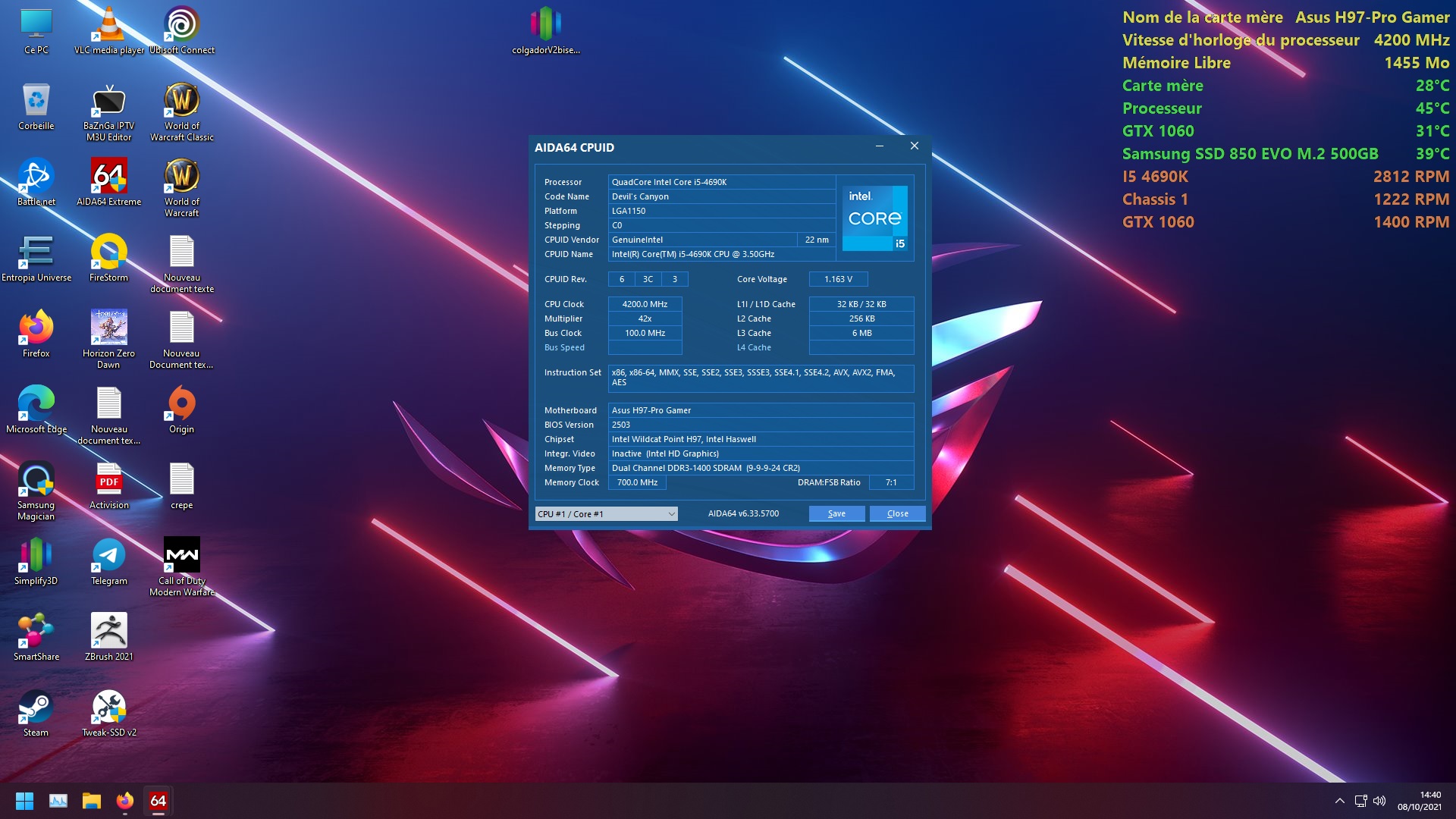The height and width of the screenshot is (819, 1456).
Task: Launch Origin desktop icon
Action: 182,409
